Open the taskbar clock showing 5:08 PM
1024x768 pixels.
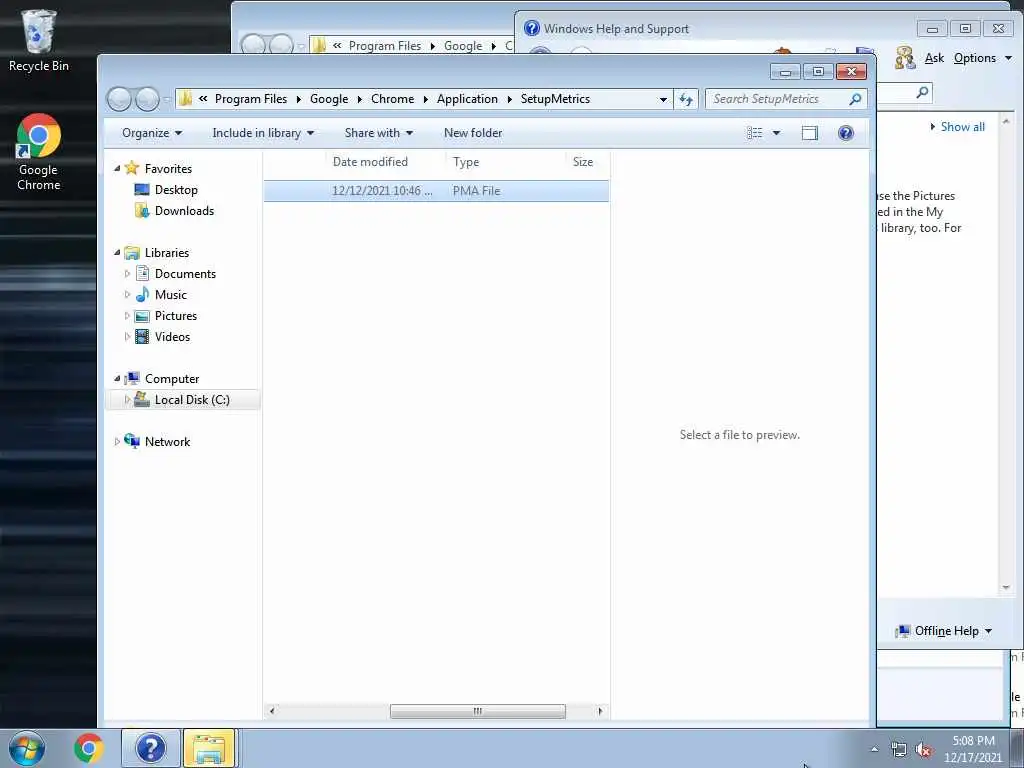(x=973, y=749)
